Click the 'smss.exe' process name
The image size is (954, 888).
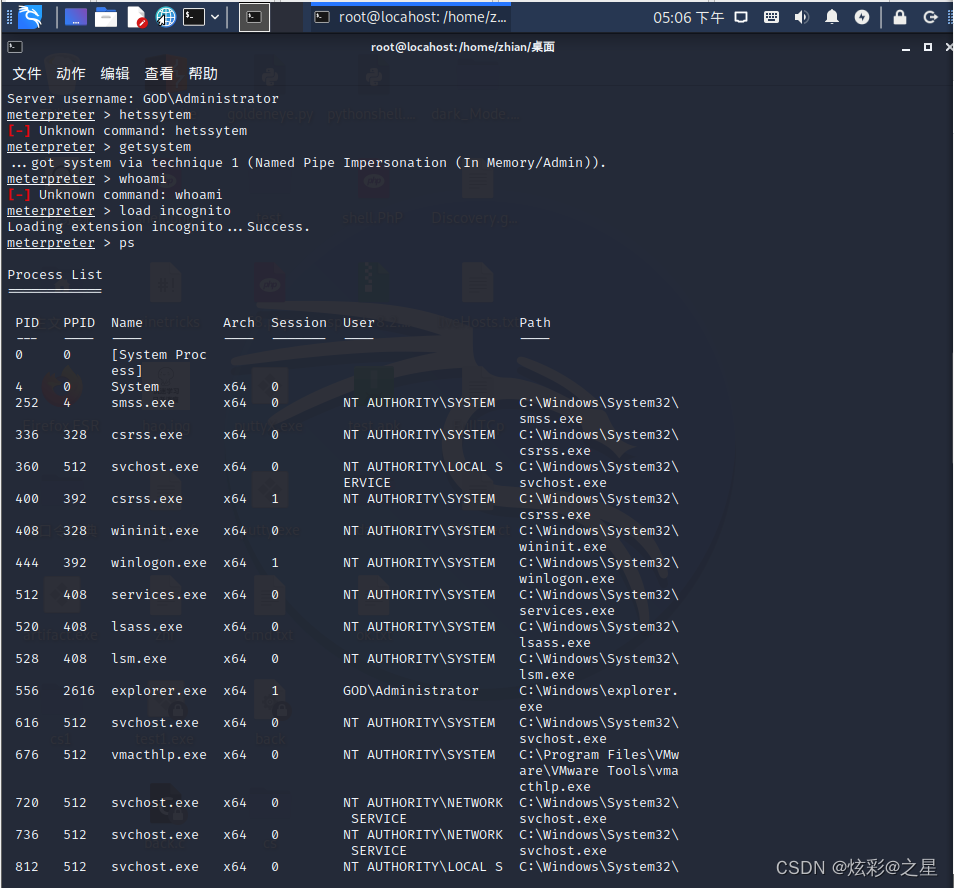(x=143, y=403)
